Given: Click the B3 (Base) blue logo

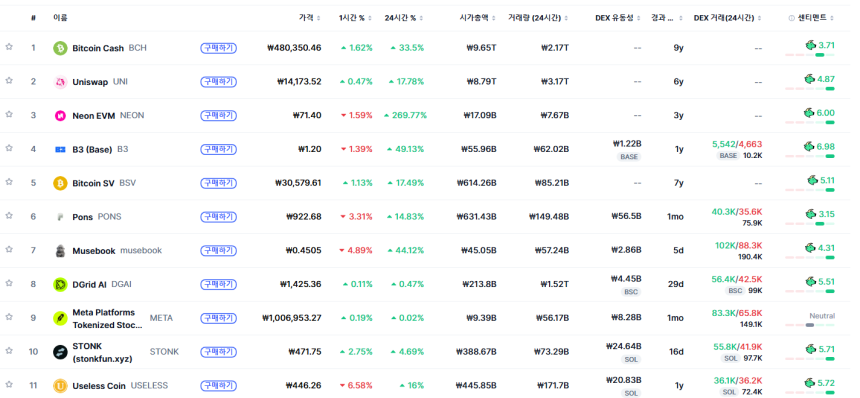Looking at the screenshot, I should [60, 150].
